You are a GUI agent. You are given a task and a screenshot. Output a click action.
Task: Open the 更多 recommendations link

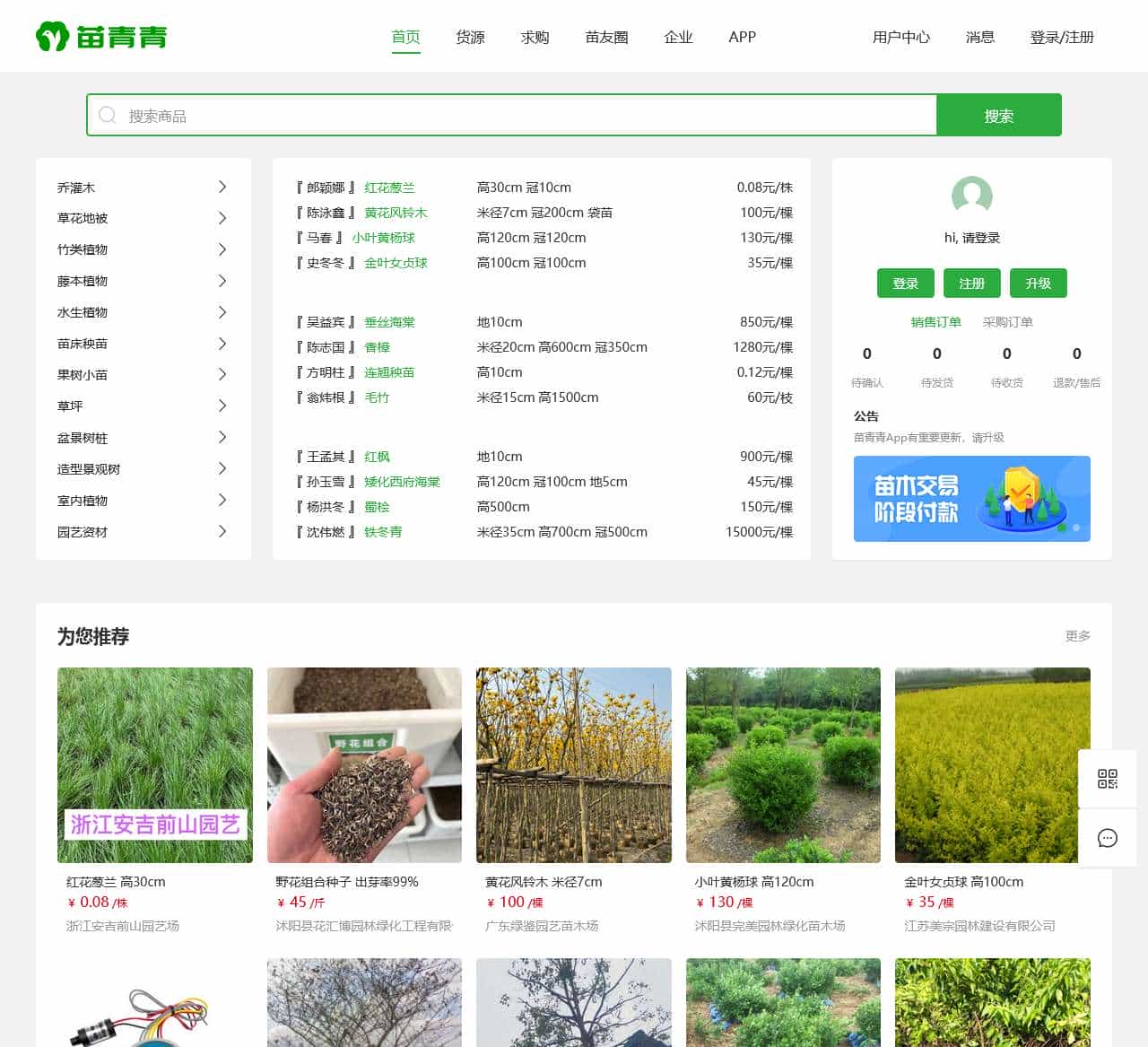click(x=1077, y=636)
